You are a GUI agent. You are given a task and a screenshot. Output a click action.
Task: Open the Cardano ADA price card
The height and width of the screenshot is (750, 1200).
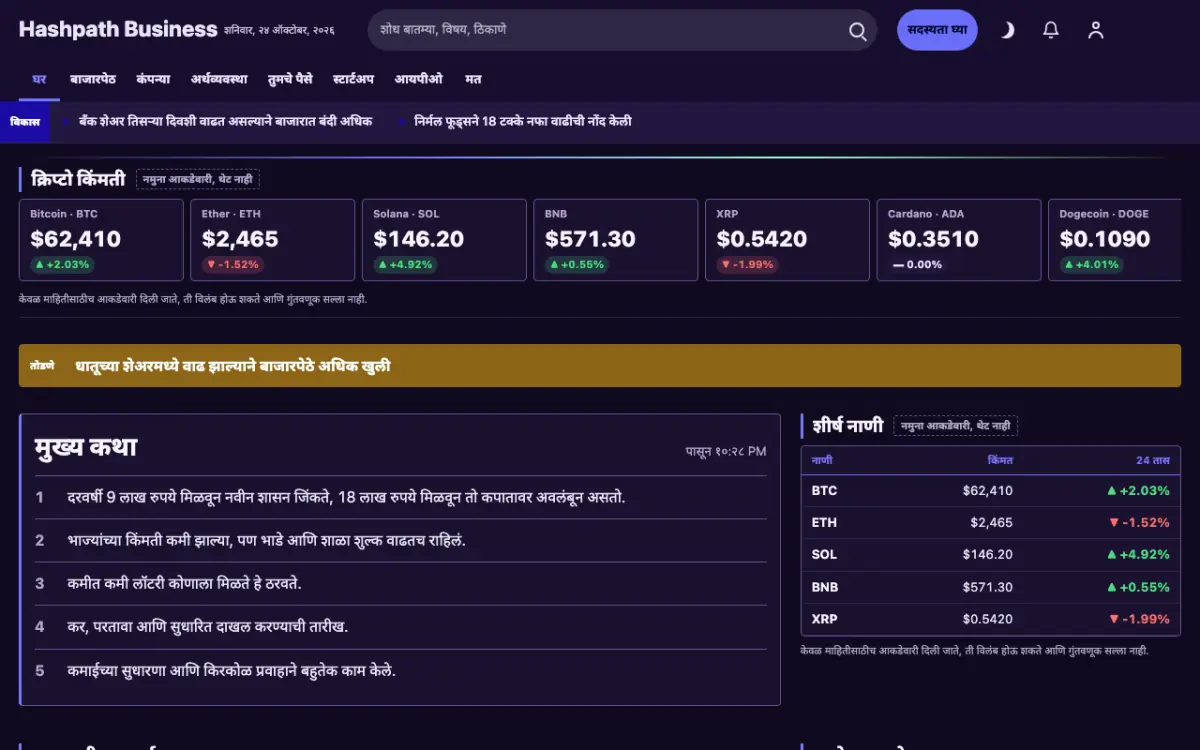pos(959,240)
